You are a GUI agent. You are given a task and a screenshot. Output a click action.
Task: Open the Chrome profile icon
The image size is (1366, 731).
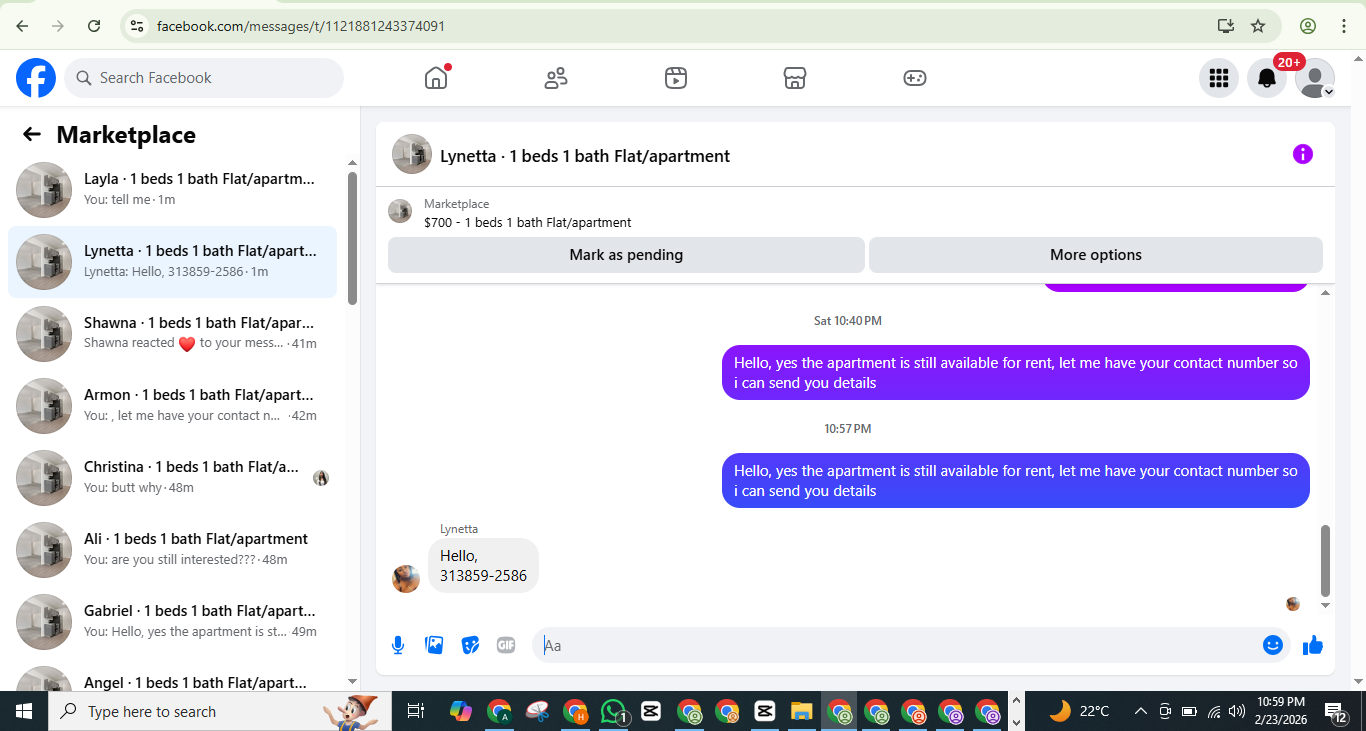point(1308,26)
